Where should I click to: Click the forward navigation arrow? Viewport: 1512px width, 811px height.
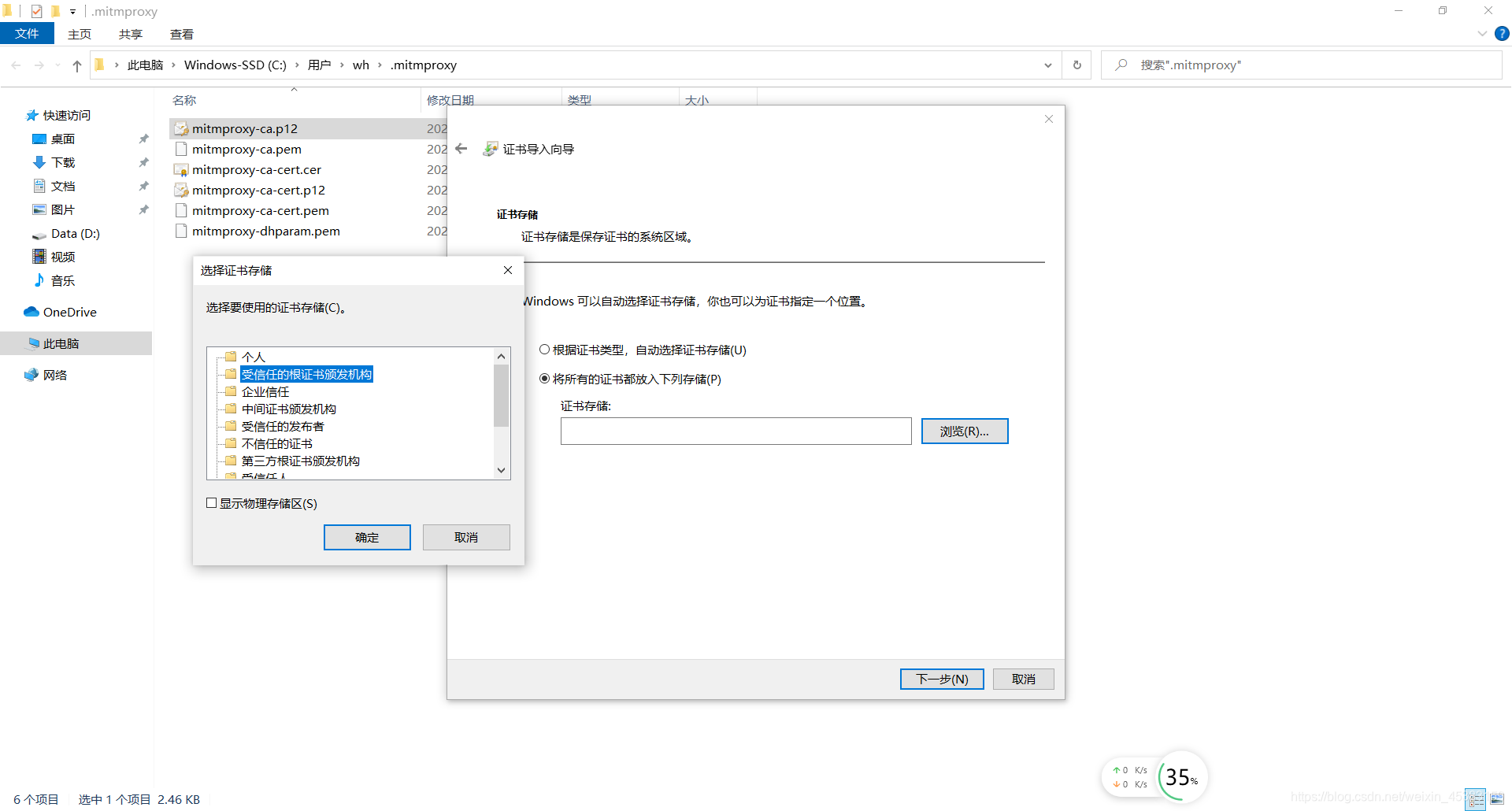click(39, 65)
